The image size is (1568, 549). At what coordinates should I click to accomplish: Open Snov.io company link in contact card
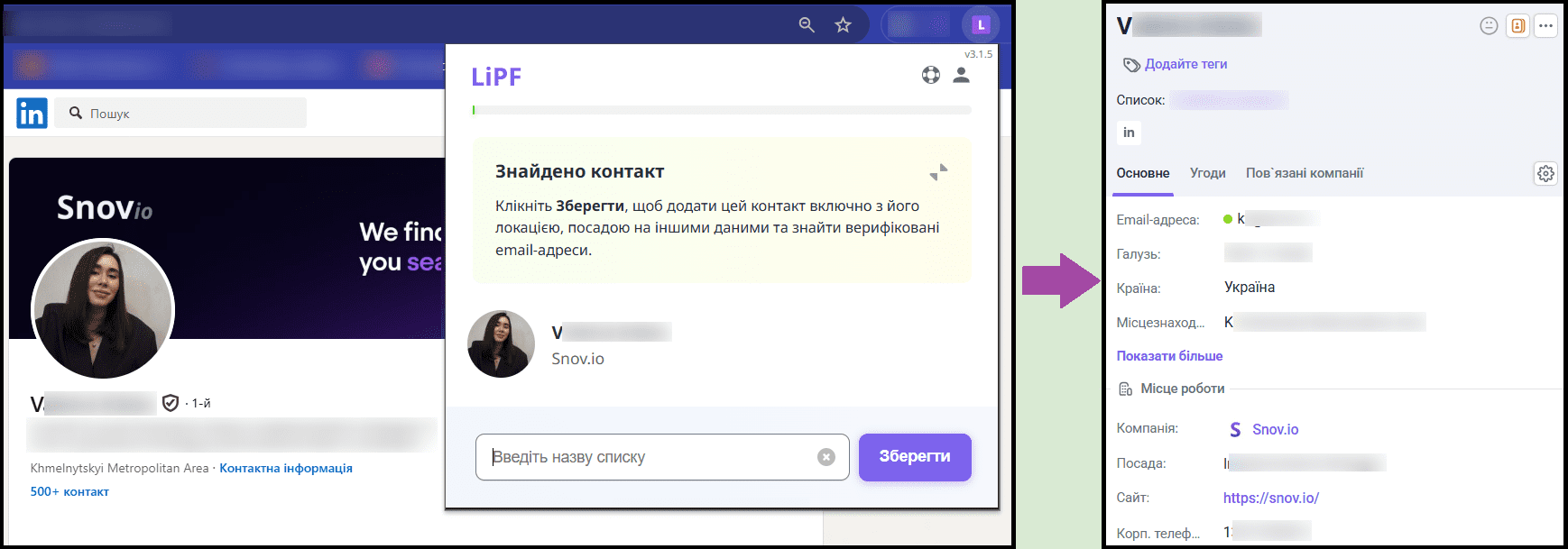[x=1275, y=429]
